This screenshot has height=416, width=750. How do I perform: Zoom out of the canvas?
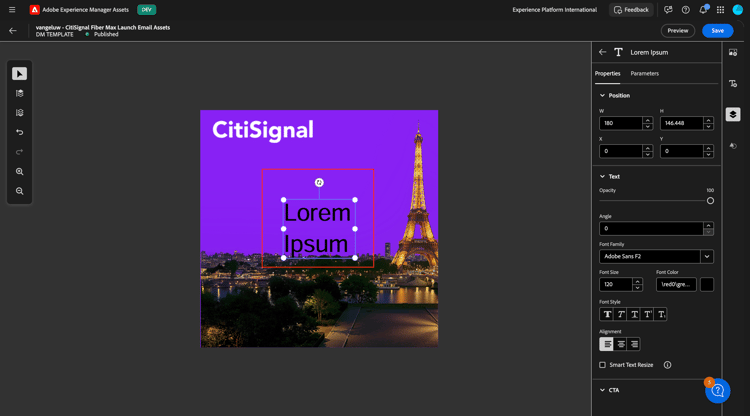click(x=20, y=191)
